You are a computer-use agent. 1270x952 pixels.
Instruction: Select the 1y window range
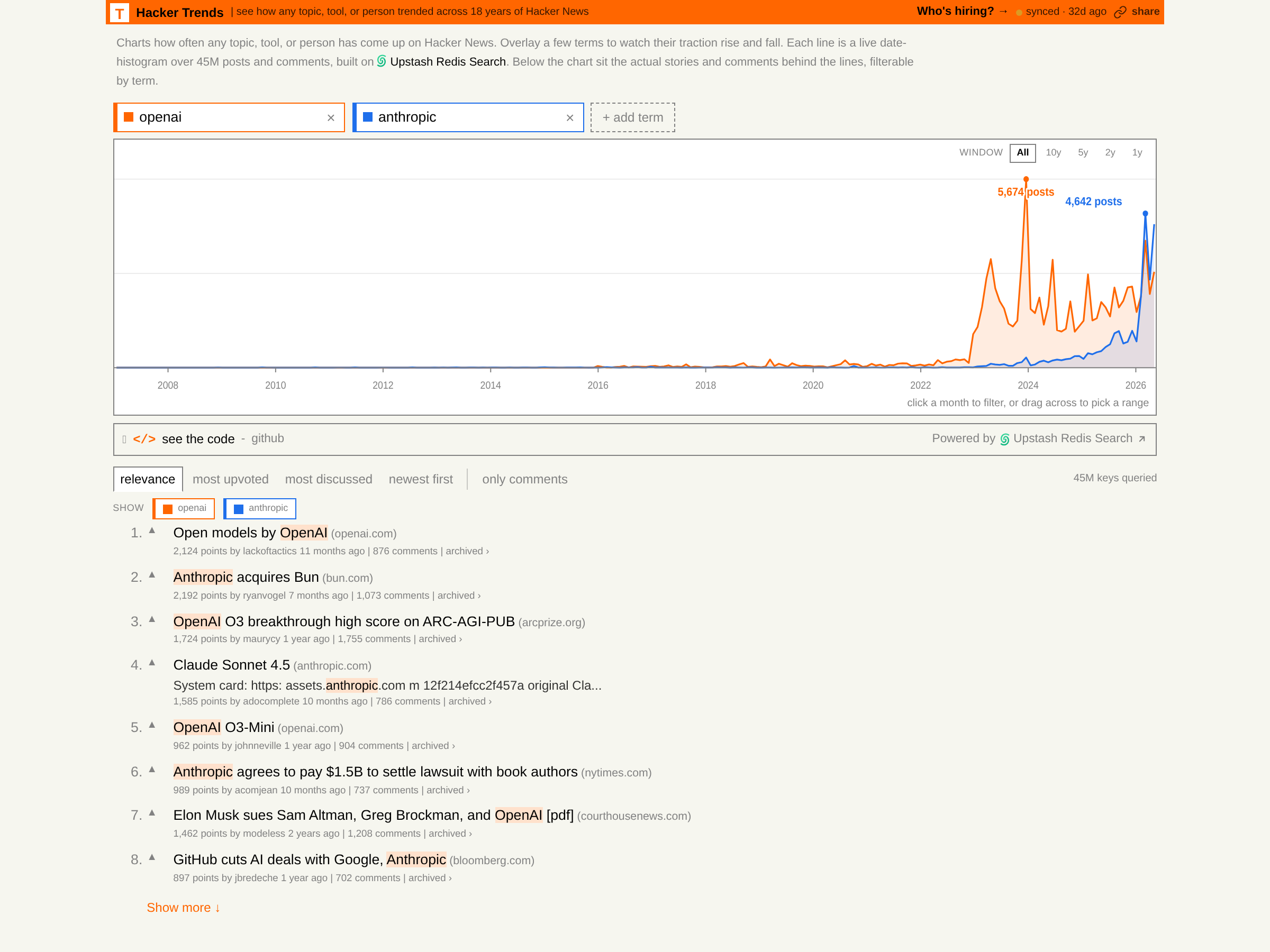1137,153
